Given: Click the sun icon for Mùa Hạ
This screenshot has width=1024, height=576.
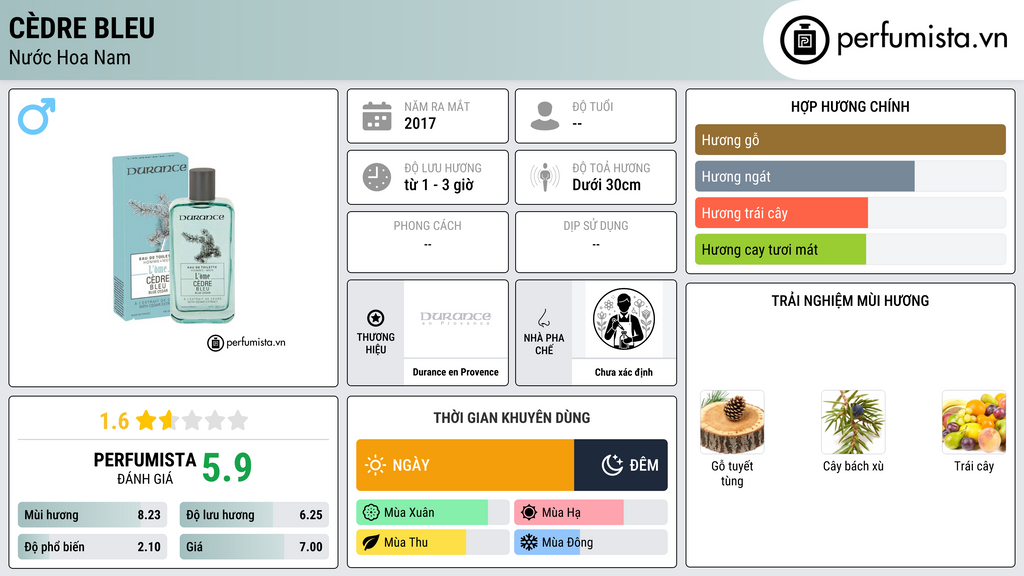Looking at the screenshot, I should (529, 513).
